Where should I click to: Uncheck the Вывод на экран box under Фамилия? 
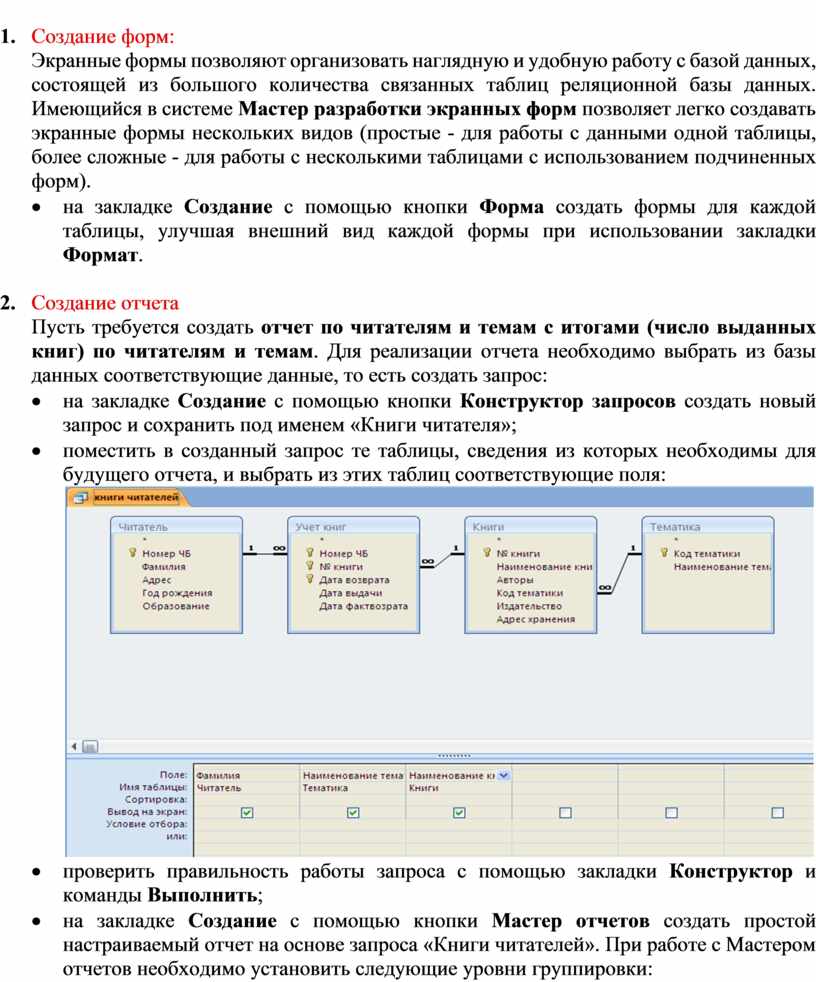click(x=247, y=812)
